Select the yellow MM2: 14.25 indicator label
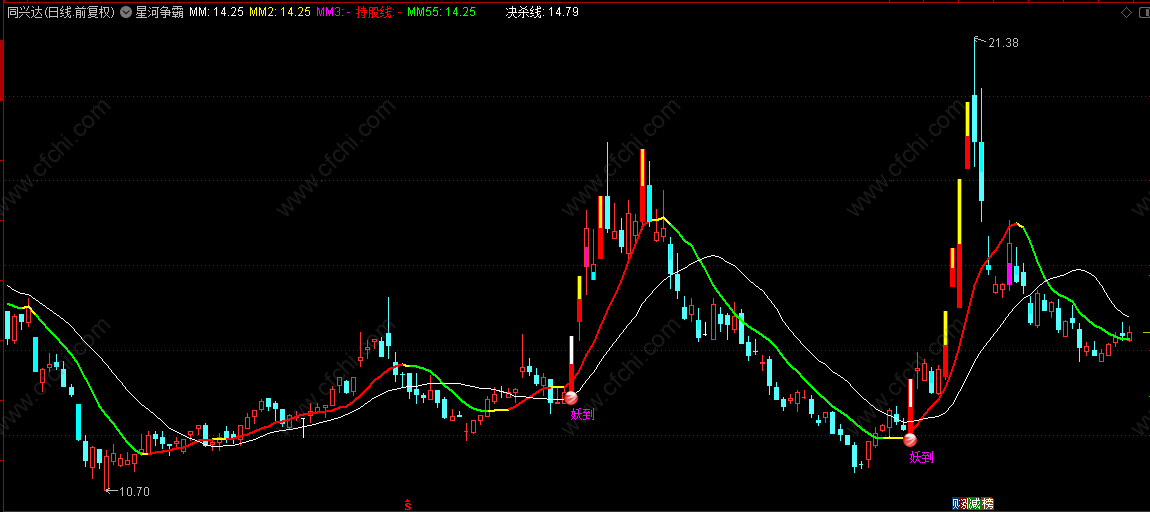This screenshot has width=1150, height=512. (280, 12)
